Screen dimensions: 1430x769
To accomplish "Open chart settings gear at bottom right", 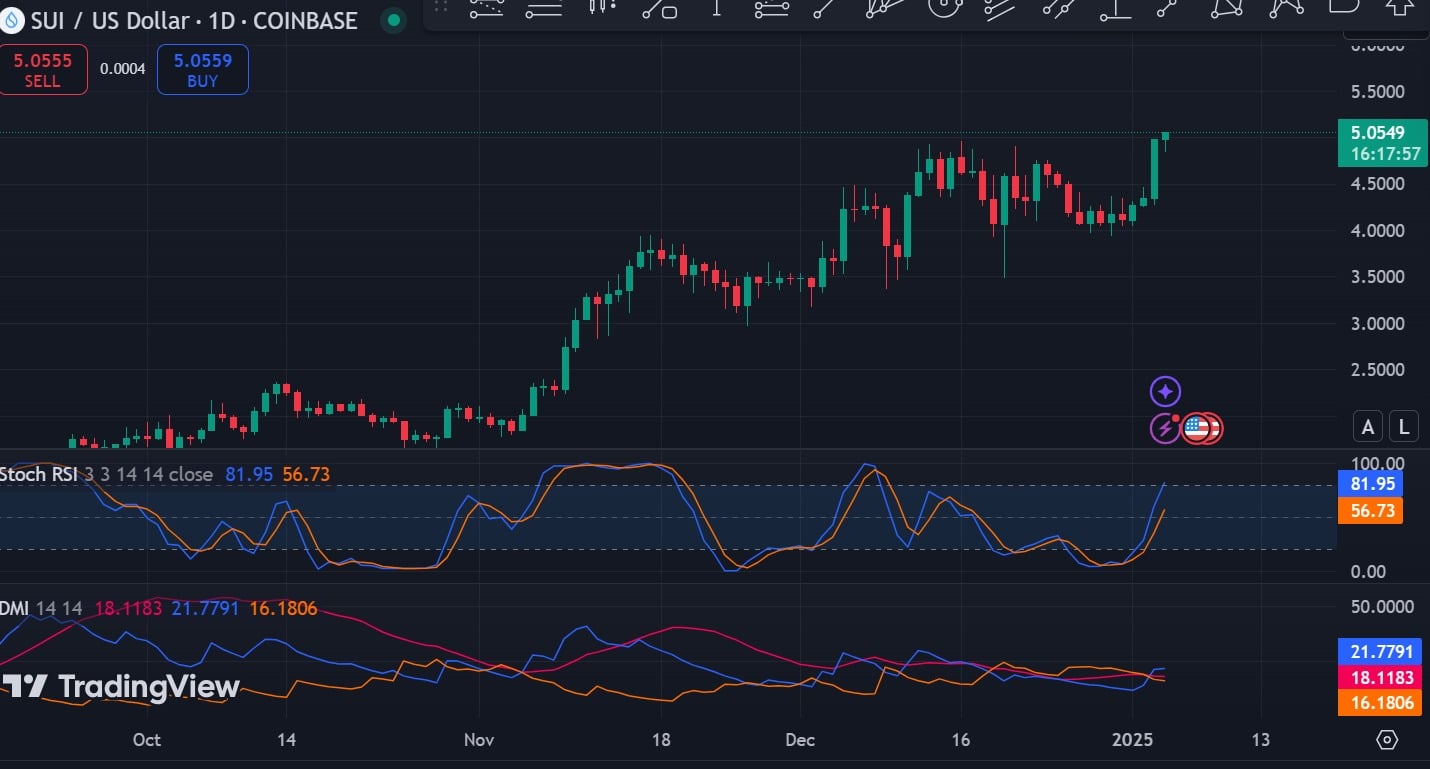I will tap(1387, 740).
